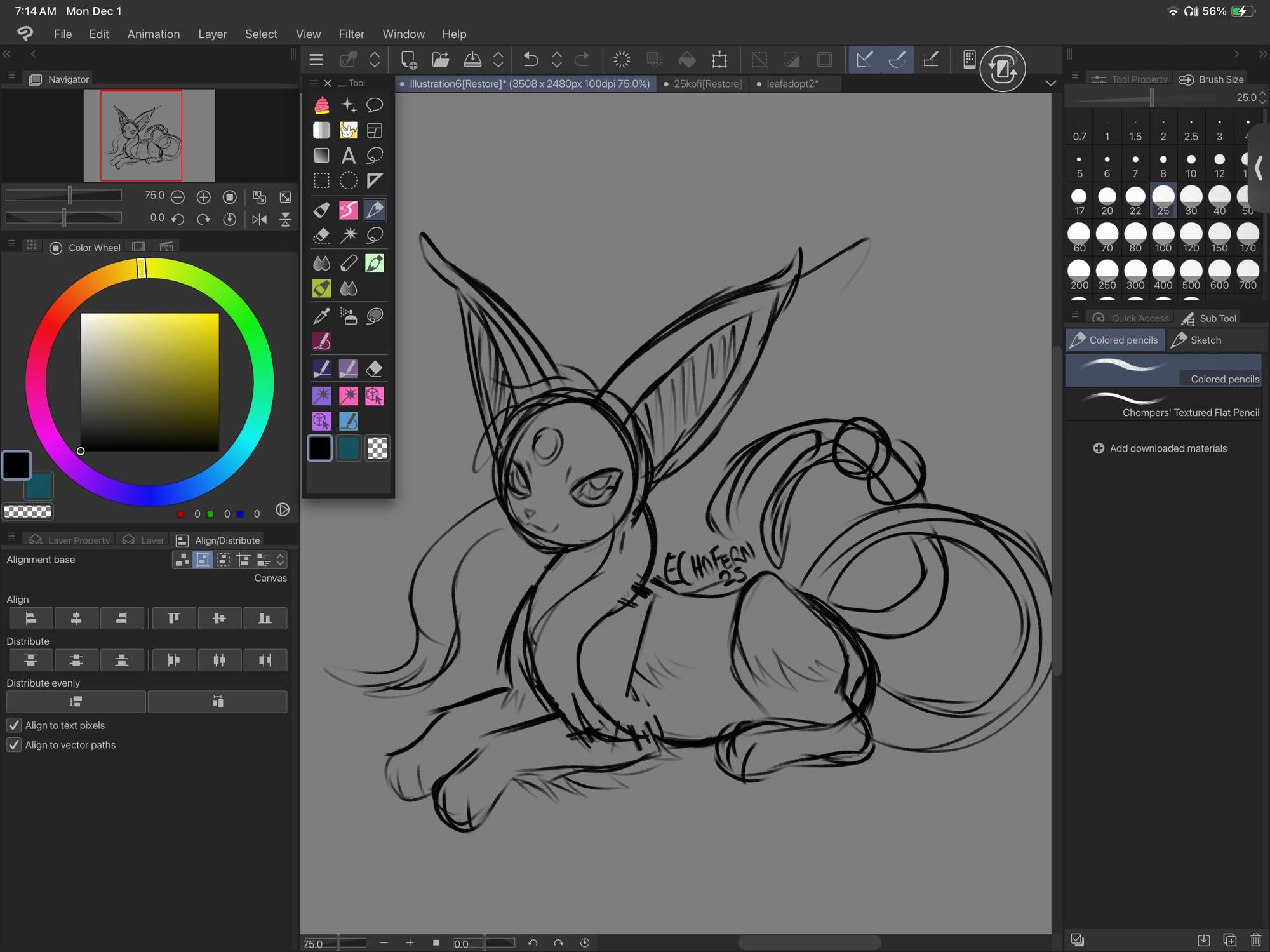Select the Rectangle marquee selection tool
Image resolution: width=1270 pixels, height=952 pixels.
321,181
